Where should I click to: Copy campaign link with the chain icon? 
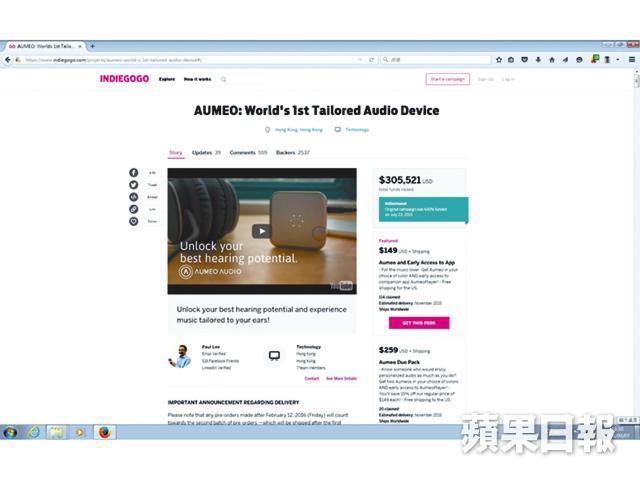point(133,209)
